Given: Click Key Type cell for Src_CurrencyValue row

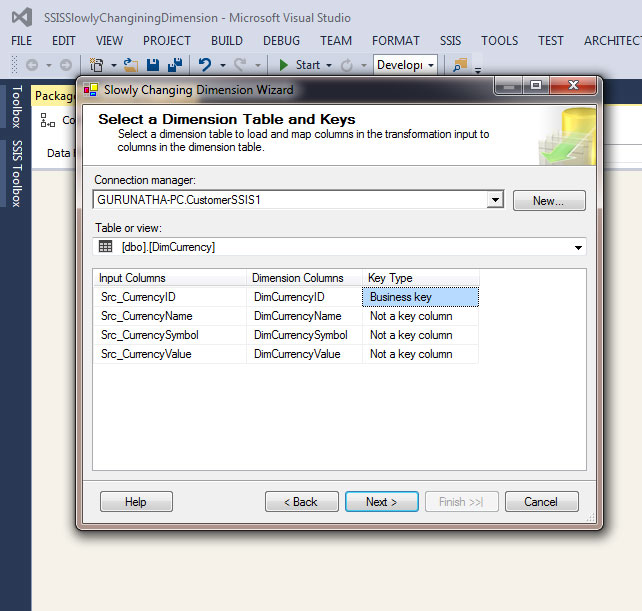Looking at the screenshot, I should point(420,354).
